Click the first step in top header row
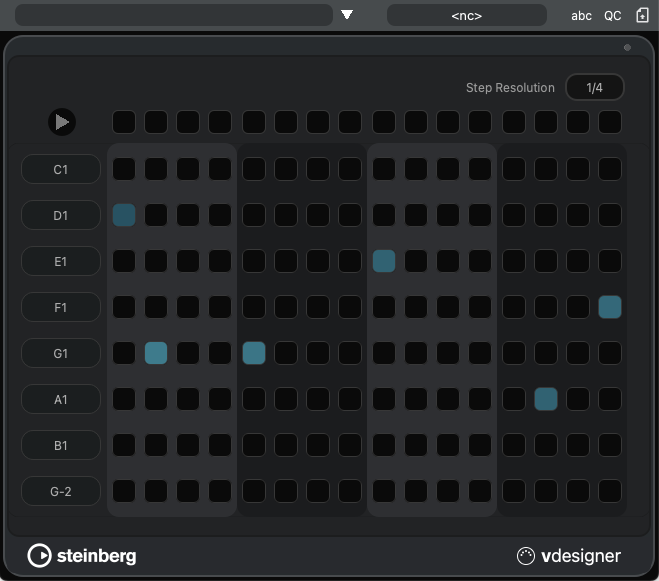Viewport: 659px width, 581px height. (x=124, y=122)
